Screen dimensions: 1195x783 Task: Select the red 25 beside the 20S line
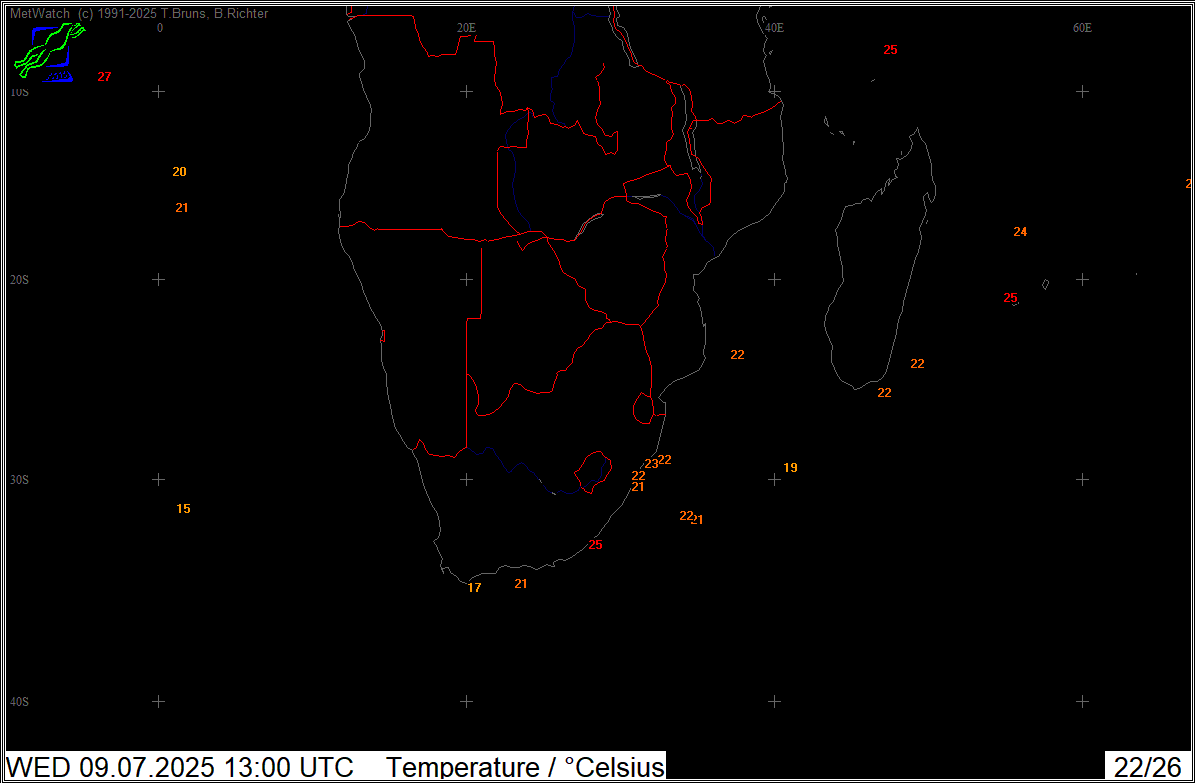click(x=1010, y=297)
